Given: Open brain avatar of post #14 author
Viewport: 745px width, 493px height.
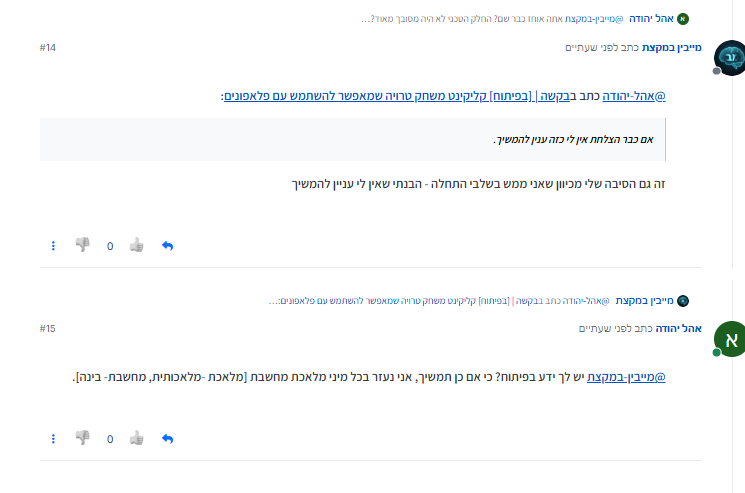Looking at the screenshot, I should [x=730, y=58].
